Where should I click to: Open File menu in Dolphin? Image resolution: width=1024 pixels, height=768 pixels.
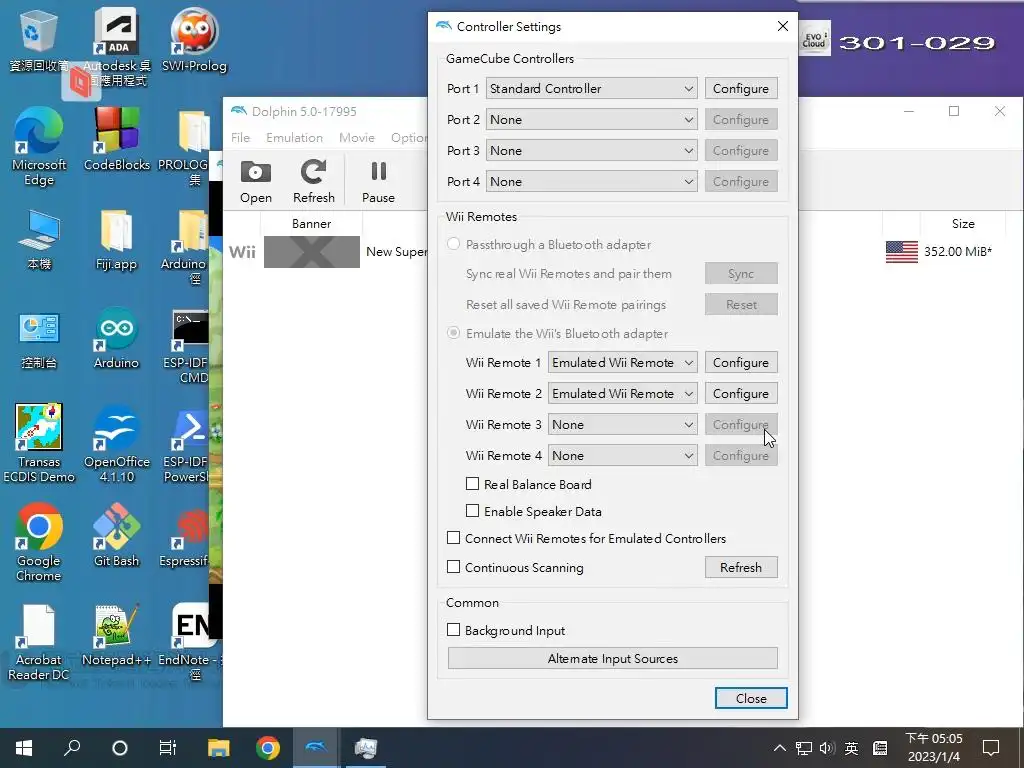pyautogui.click(x=240, y=138)
